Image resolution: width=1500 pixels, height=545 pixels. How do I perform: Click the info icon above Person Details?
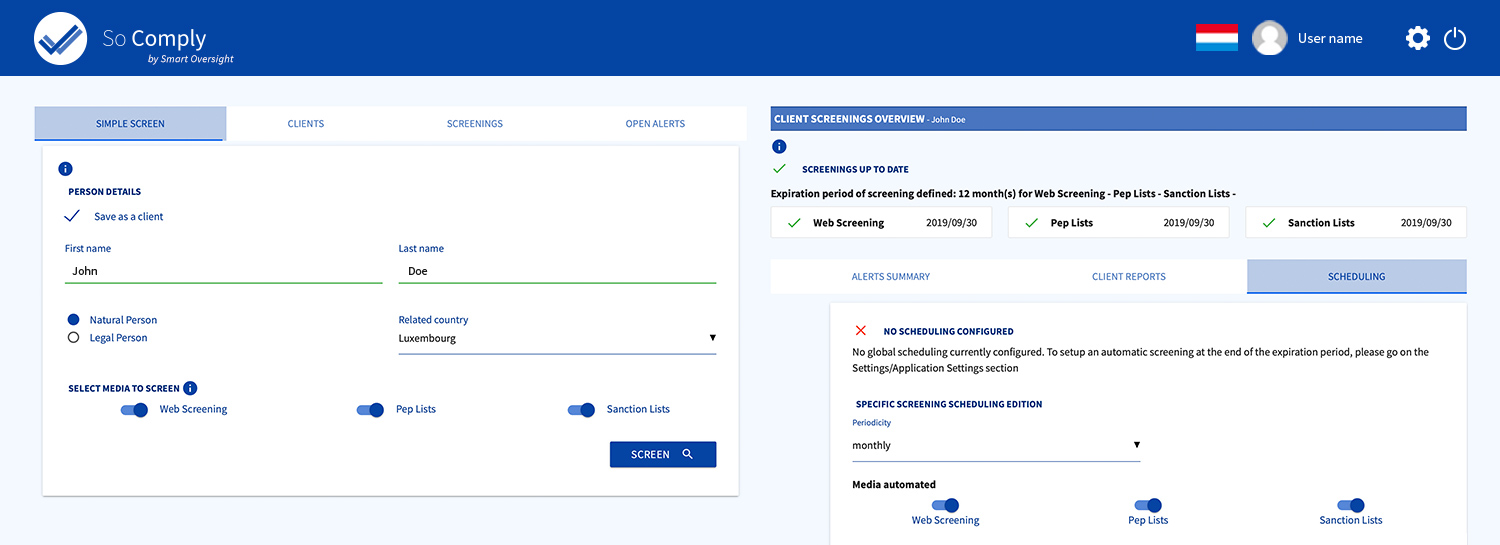(x=65, y=169)
